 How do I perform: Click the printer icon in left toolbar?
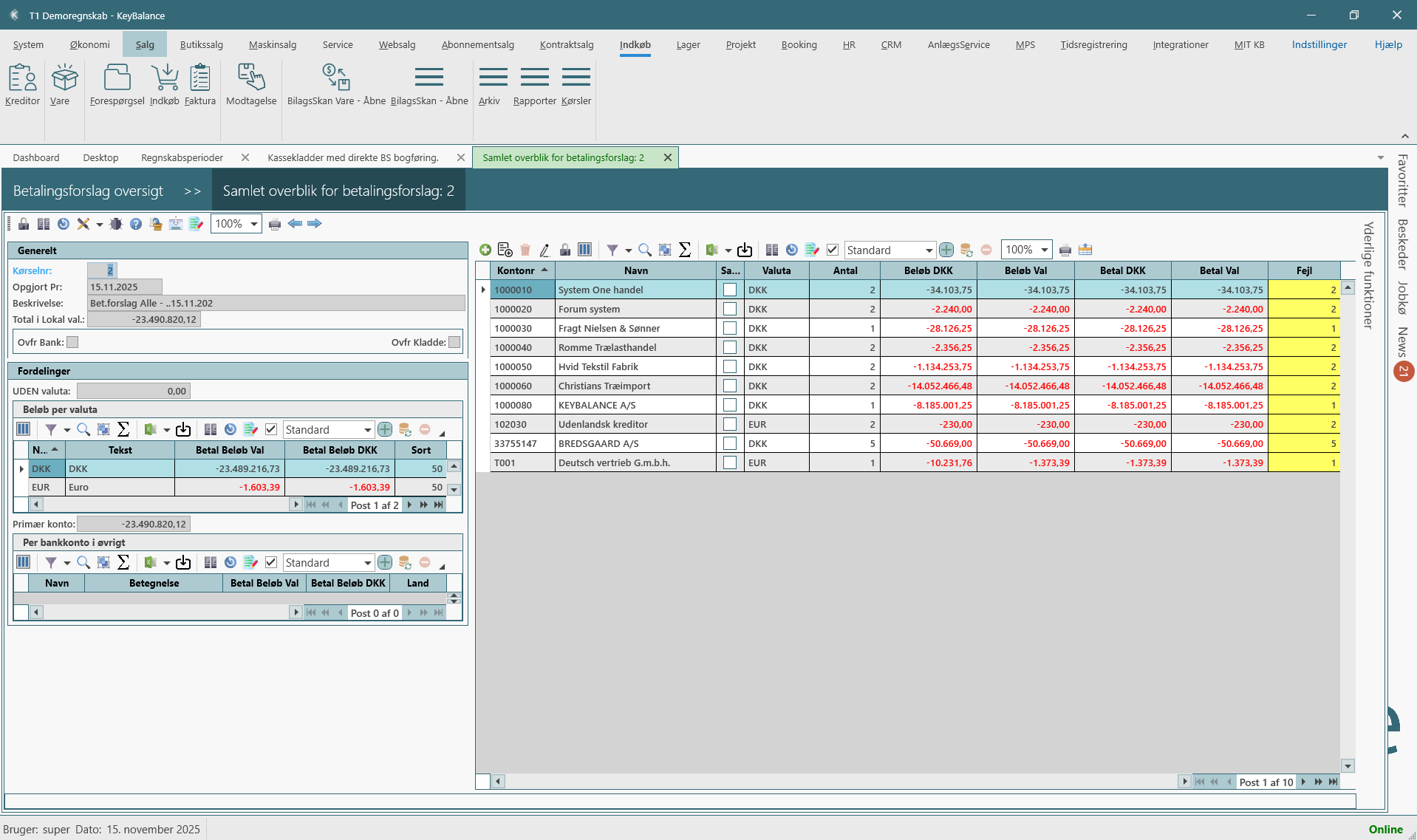point(275,224)
